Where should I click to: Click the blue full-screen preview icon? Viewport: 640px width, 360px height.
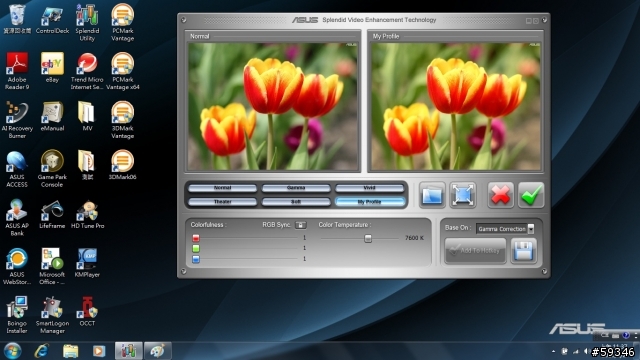coord(462,195)
